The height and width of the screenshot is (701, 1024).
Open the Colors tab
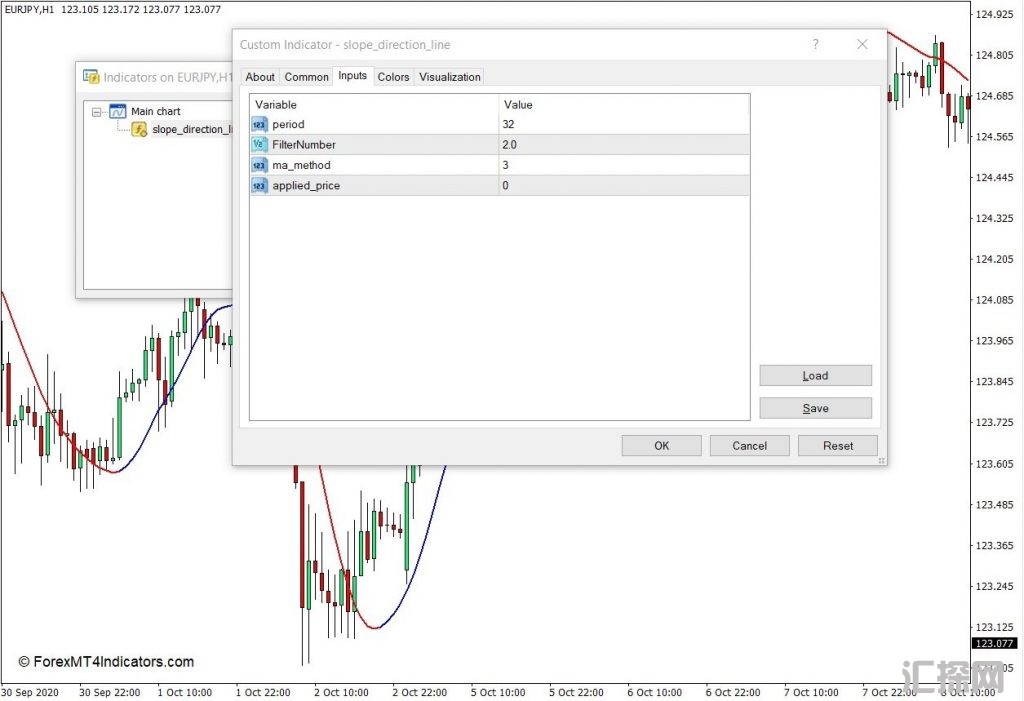393,77
